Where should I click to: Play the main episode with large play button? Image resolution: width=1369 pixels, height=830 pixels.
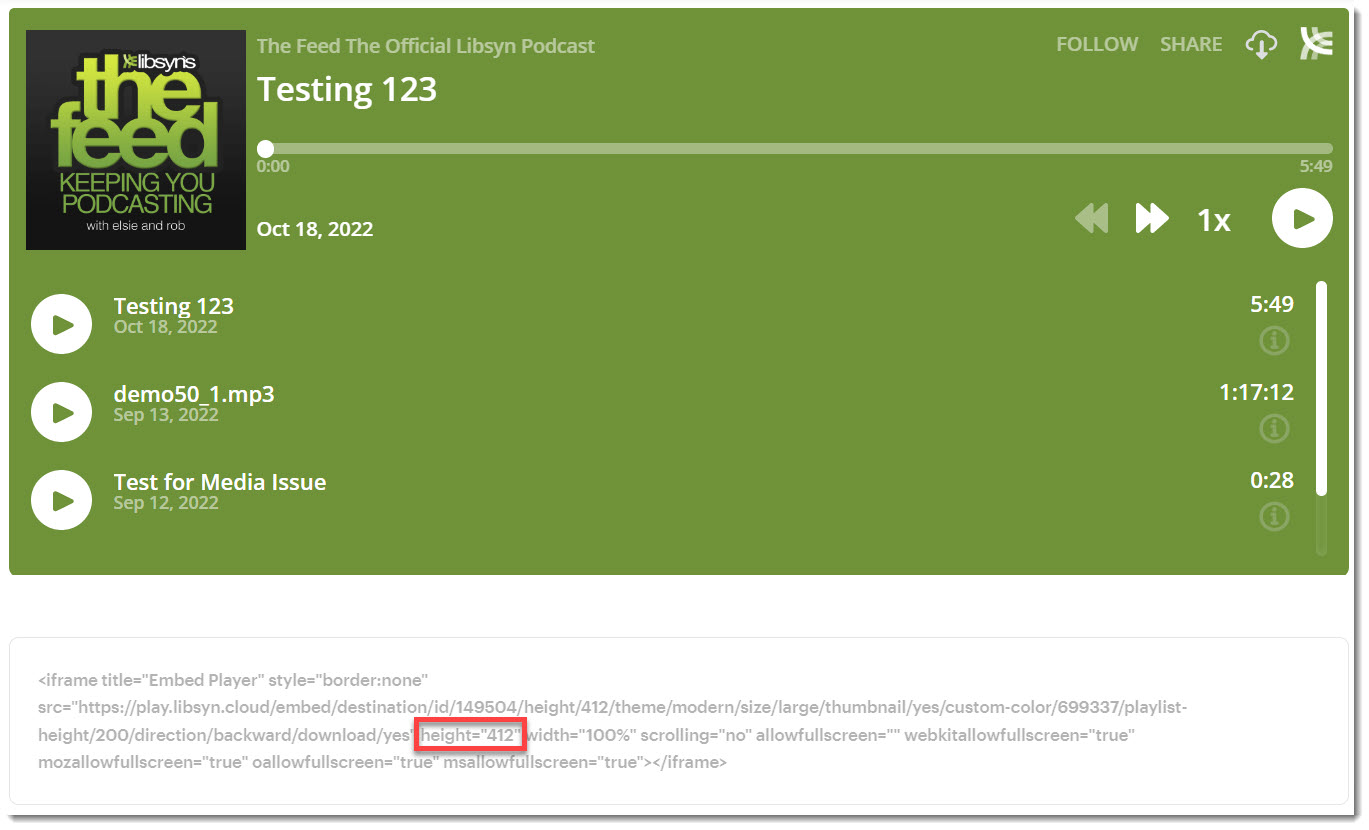pos(1302,218)
